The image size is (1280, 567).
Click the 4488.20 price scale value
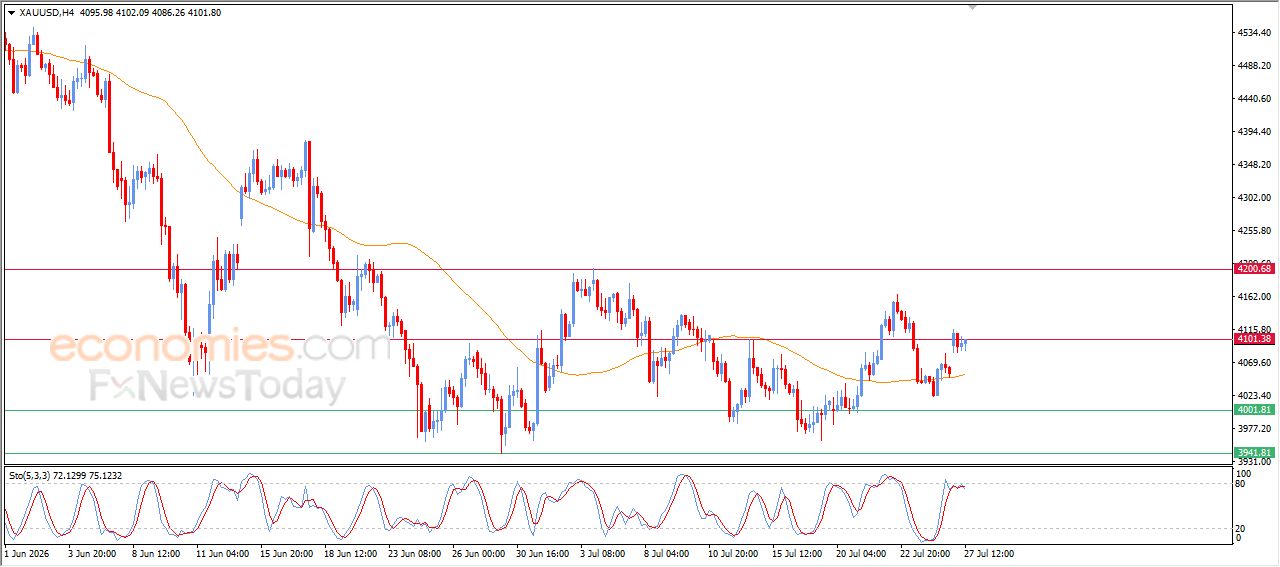pos(1254,66)
